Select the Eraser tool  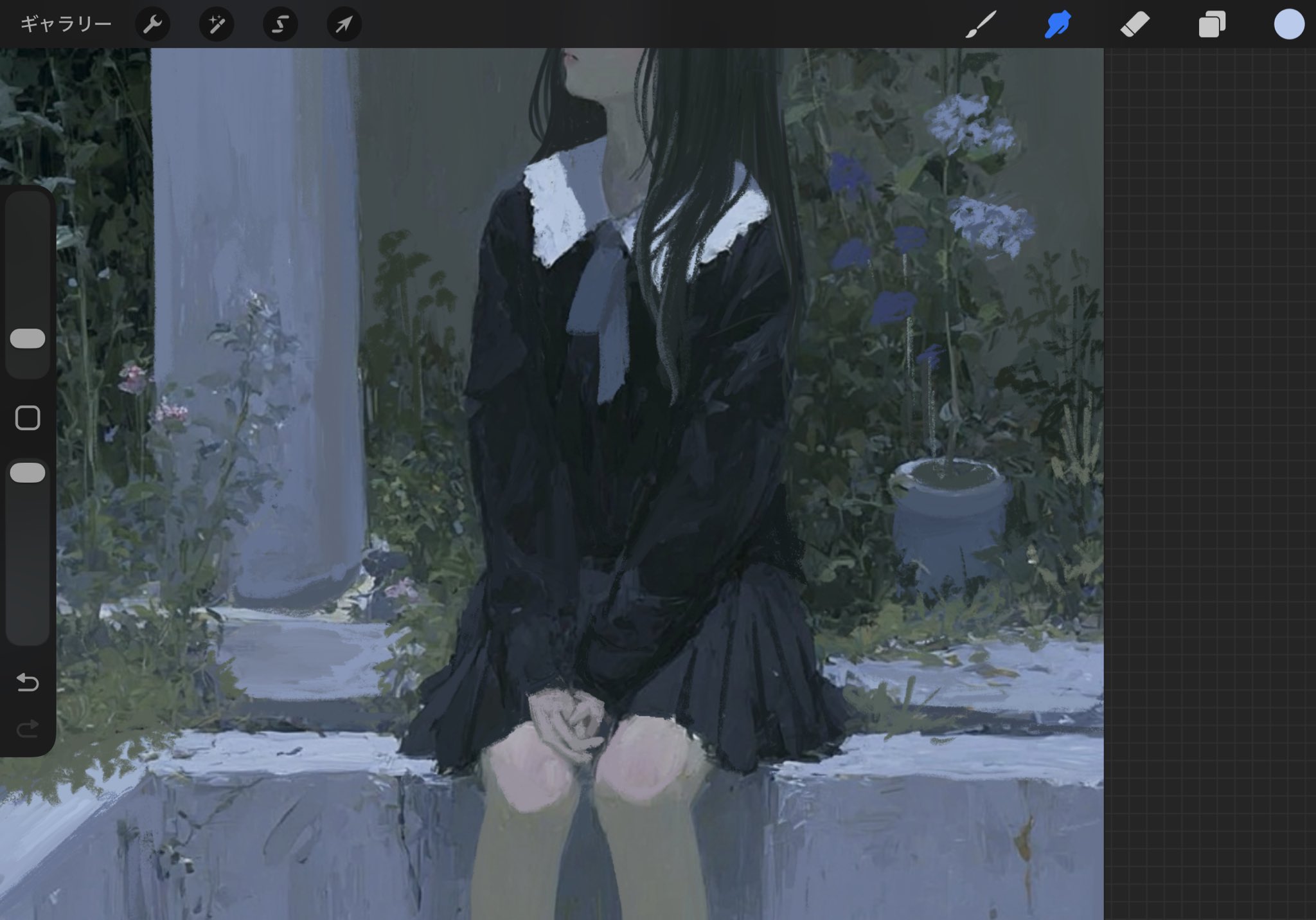point(1135,24)
